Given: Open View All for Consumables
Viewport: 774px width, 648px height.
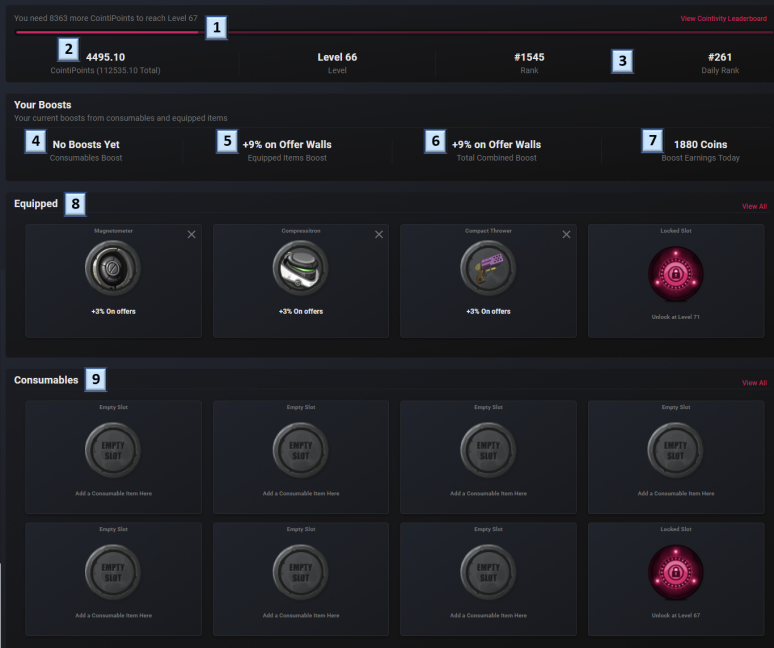Looking at the screenshot, I should (x=754, y=382).
